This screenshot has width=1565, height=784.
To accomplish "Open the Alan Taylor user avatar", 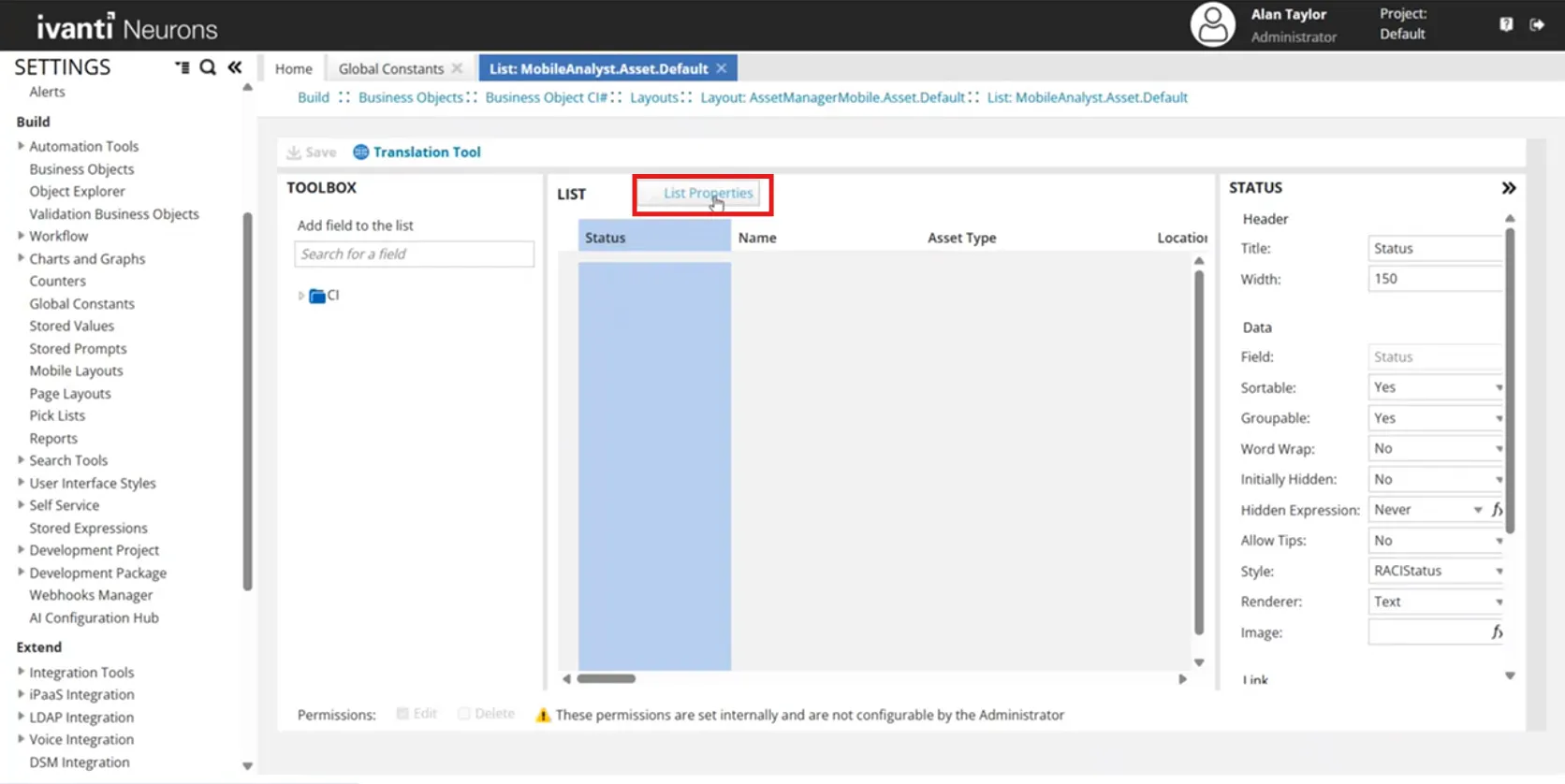I will [1212, 24].
